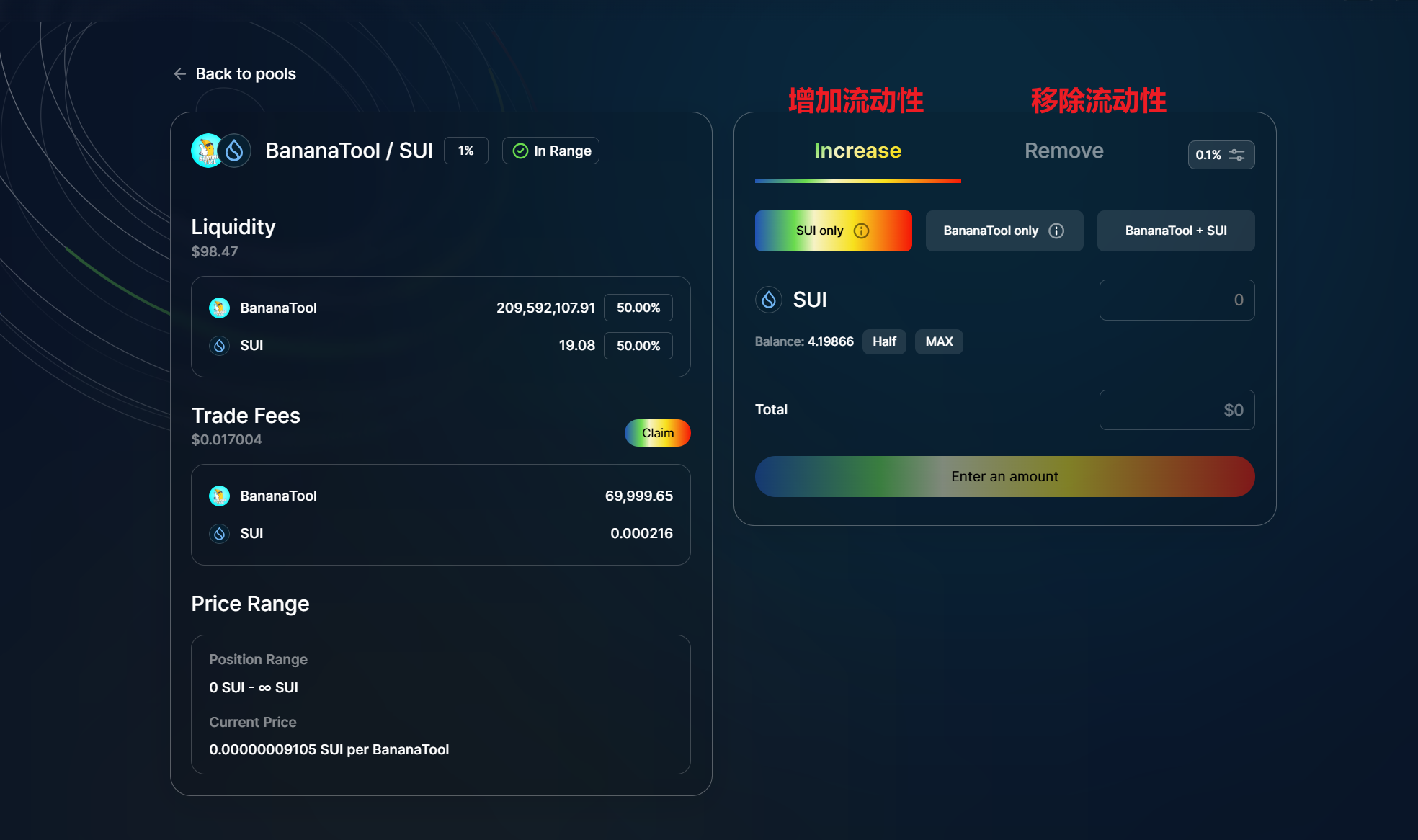The height and width of the screenshot is (840, 1418).
Task: Click info icon on SUI only option
Action: click(861, 231)
